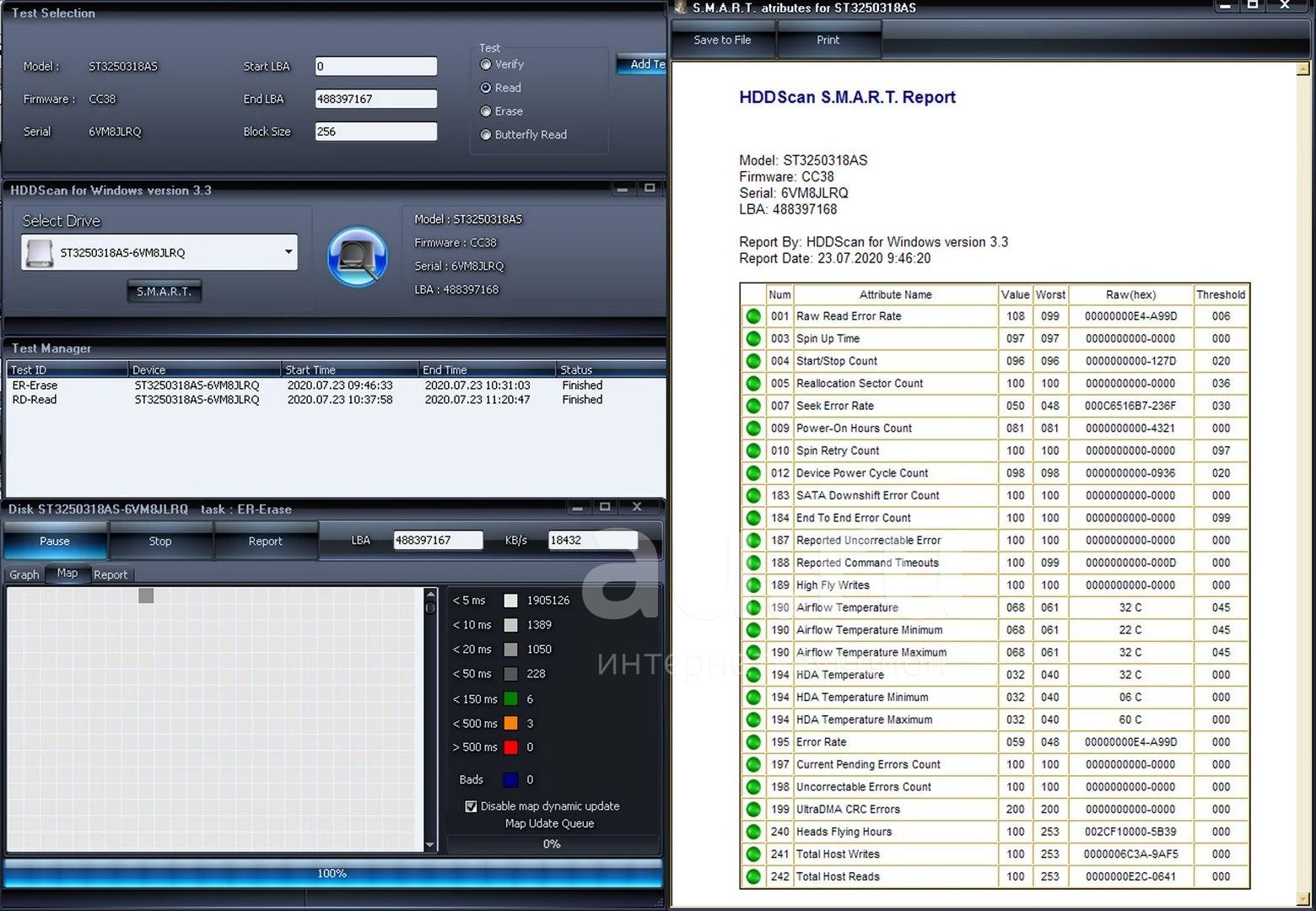Open the Report tab beside Map
Screen dimensions: 1316x911
pyautogui.click(x=111, y=574)
